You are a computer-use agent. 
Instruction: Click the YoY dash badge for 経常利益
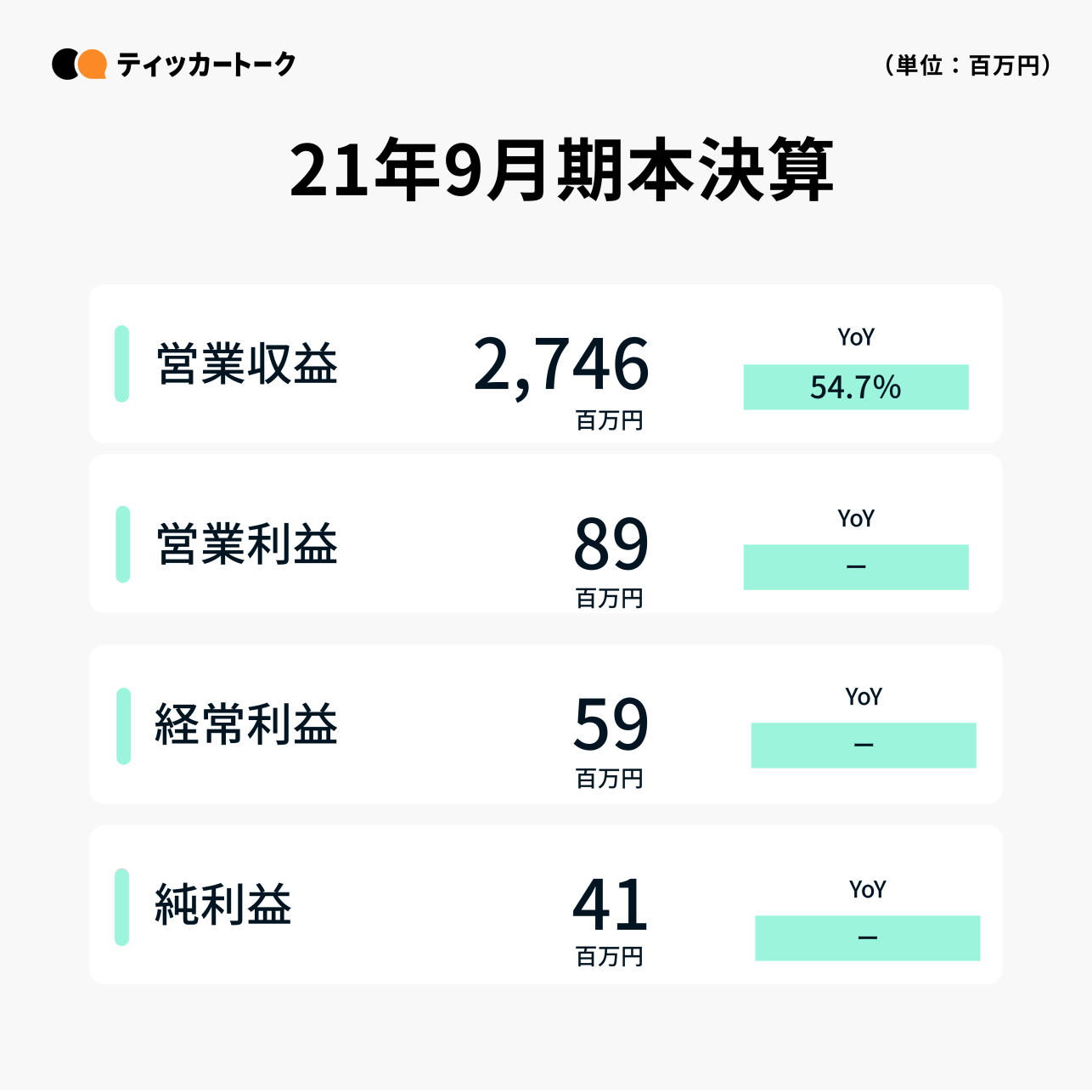(x=864, y=746)
